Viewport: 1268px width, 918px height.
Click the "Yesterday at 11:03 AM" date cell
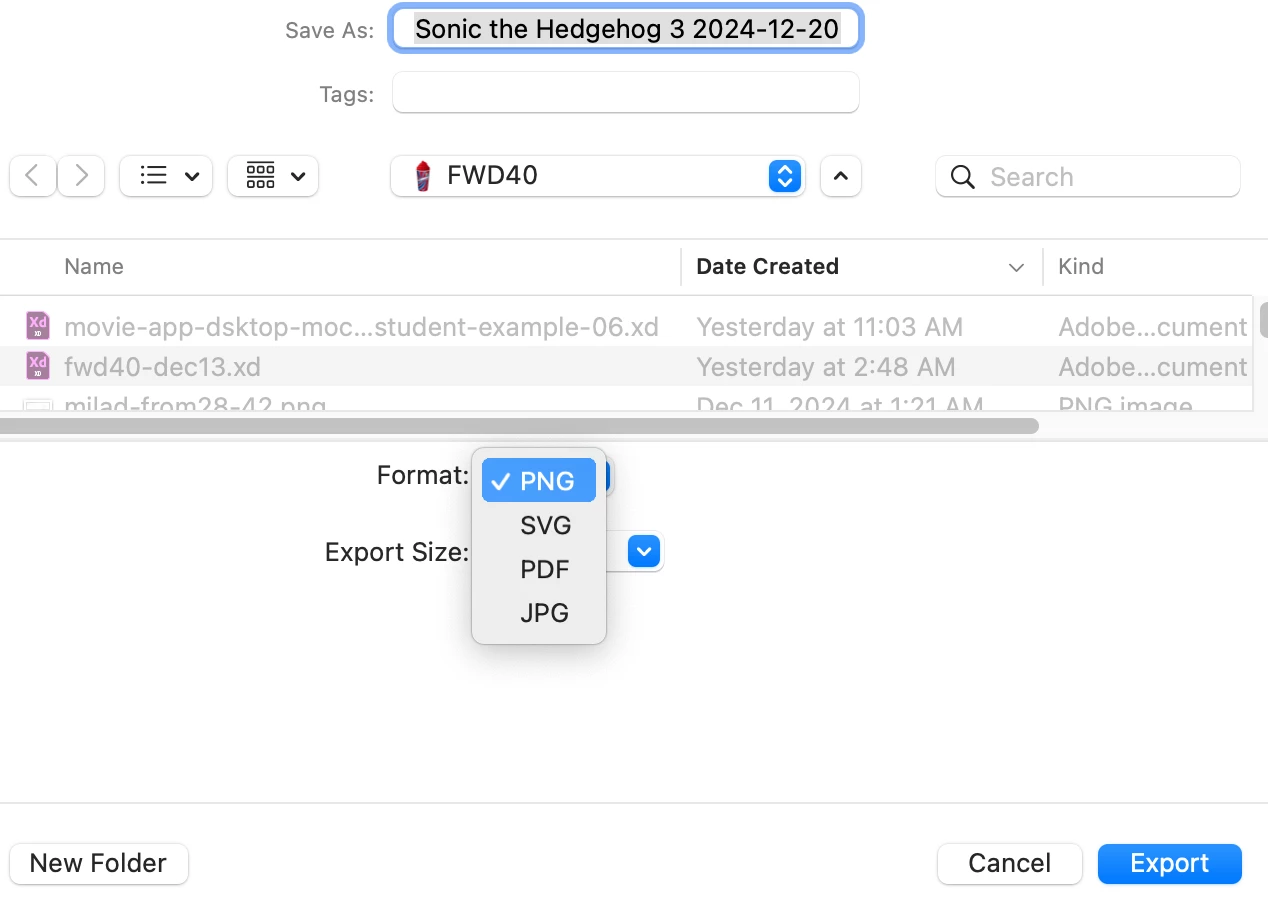pos(829,327)
